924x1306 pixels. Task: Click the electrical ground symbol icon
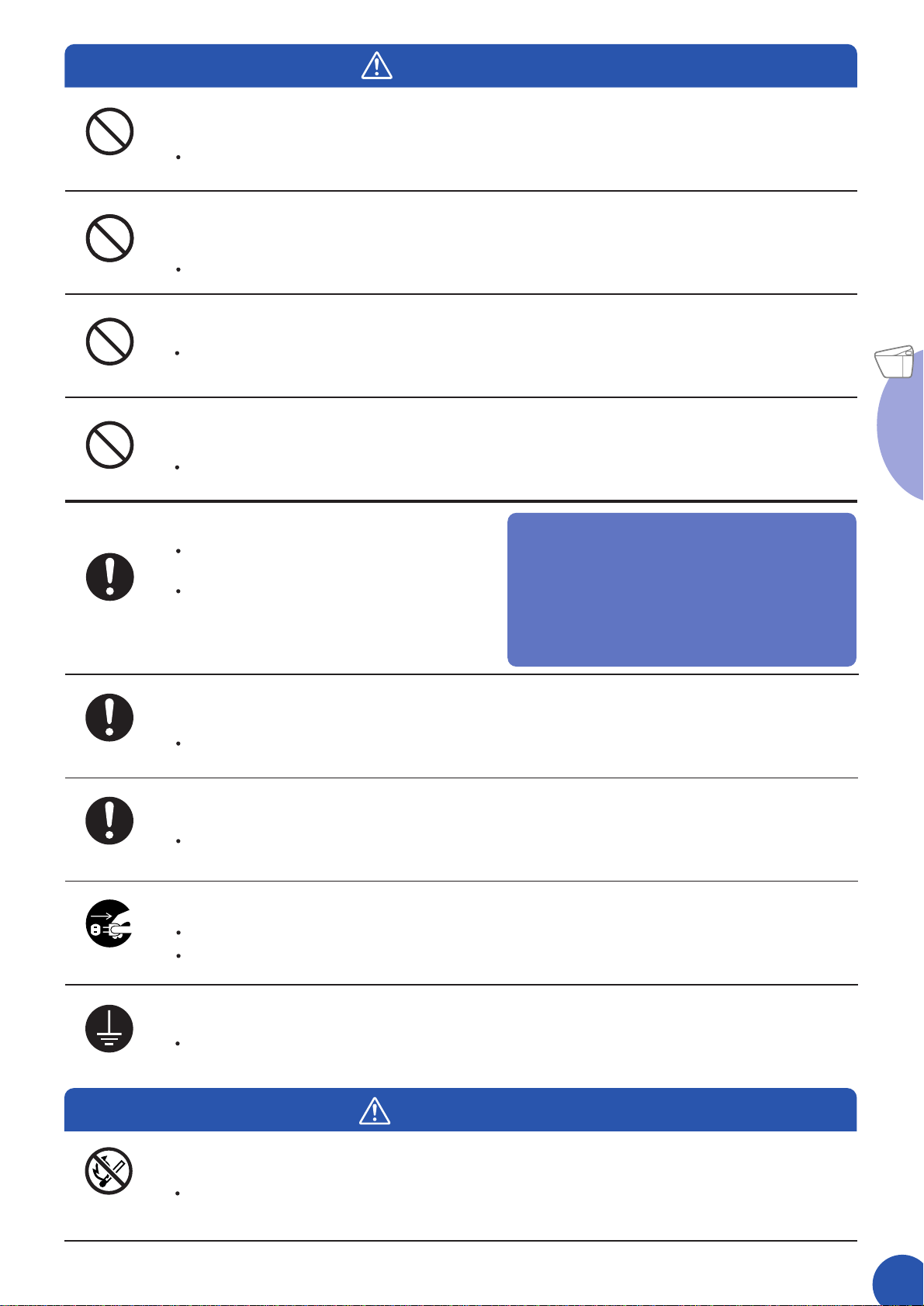109,1028
